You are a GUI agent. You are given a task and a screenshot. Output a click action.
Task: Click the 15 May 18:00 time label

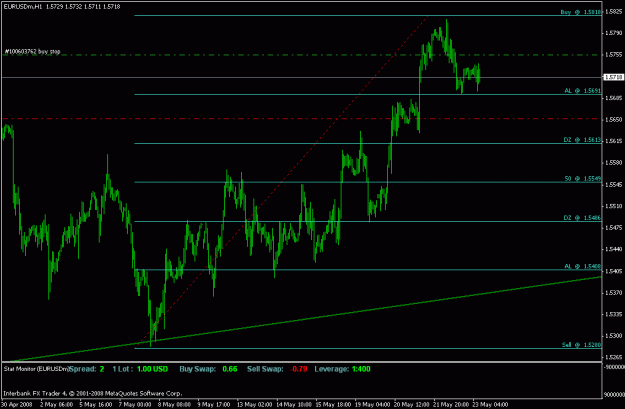(x=333, y=404)
